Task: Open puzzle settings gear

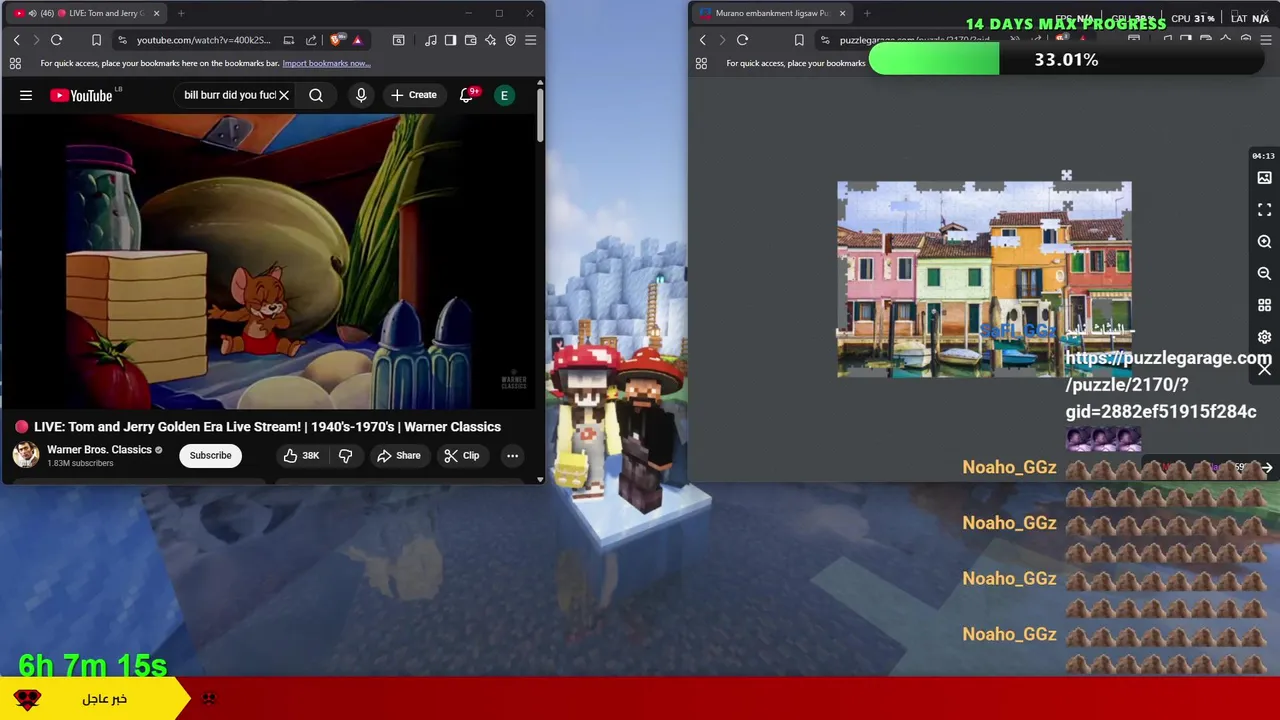Action: (1264, 337)
